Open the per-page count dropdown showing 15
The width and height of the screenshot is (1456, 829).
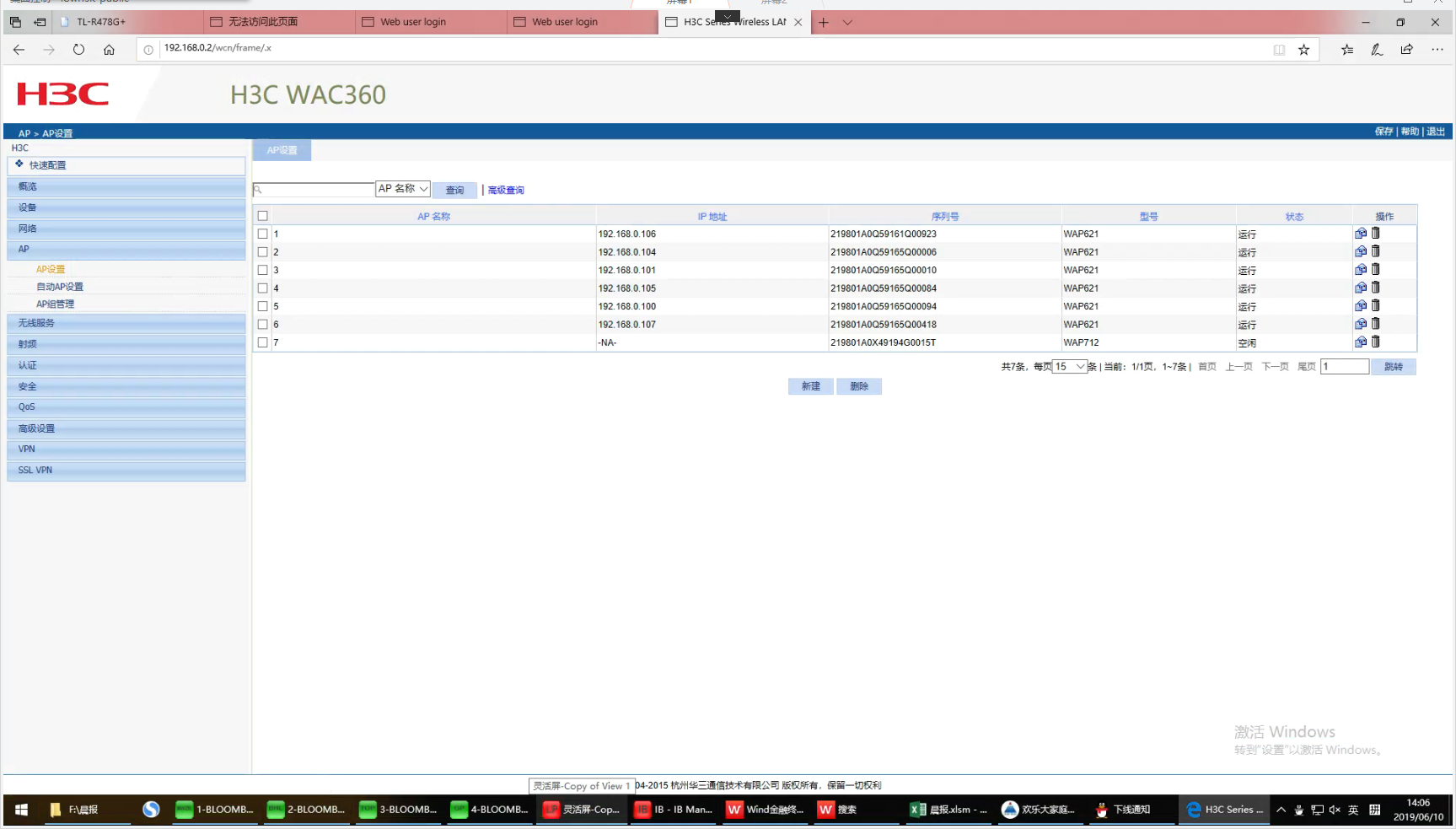tap(1069, 367)
